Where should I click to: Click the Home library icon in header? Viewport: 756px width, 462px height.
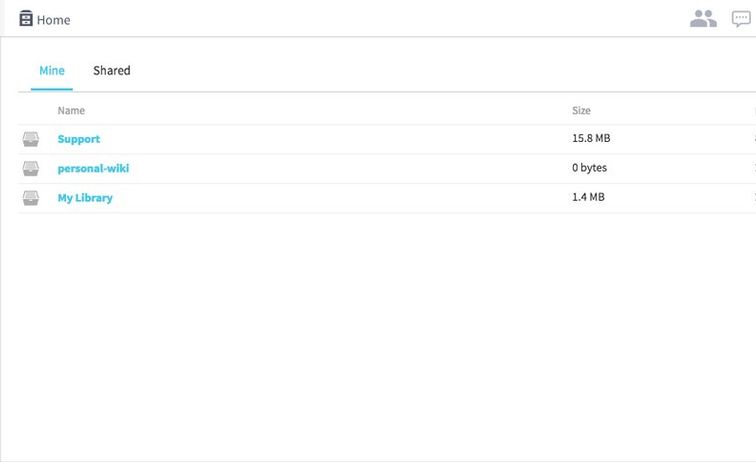tap(26, 19)
